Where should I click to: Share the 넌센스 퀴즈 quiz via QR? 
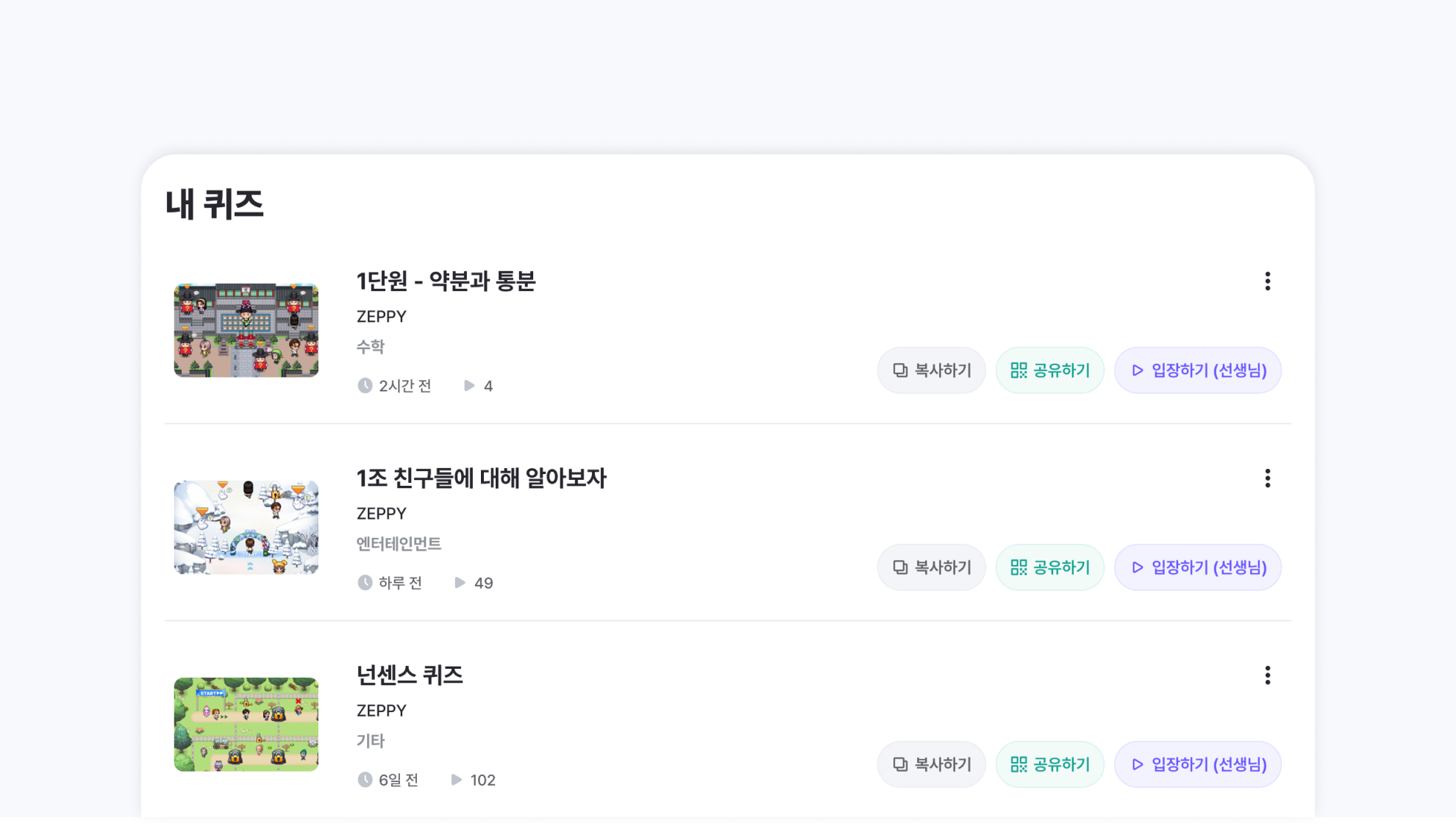coord(1050,764)
